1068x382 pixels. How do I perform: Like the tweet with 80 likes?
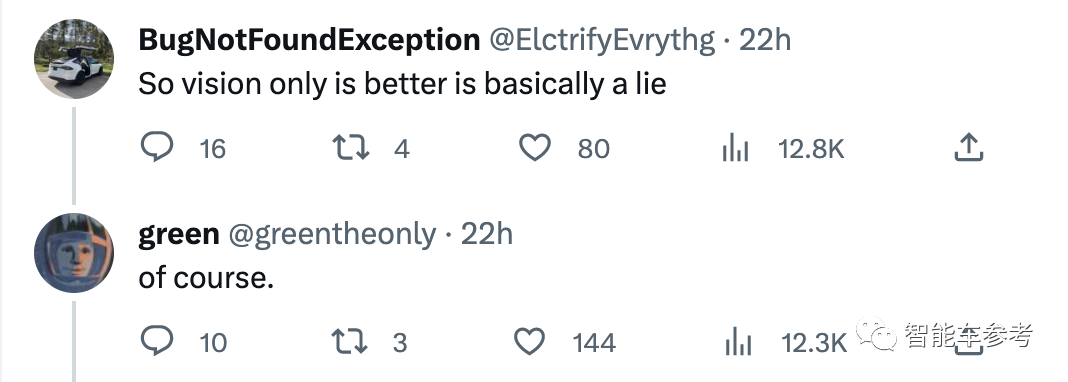[535, 147]
